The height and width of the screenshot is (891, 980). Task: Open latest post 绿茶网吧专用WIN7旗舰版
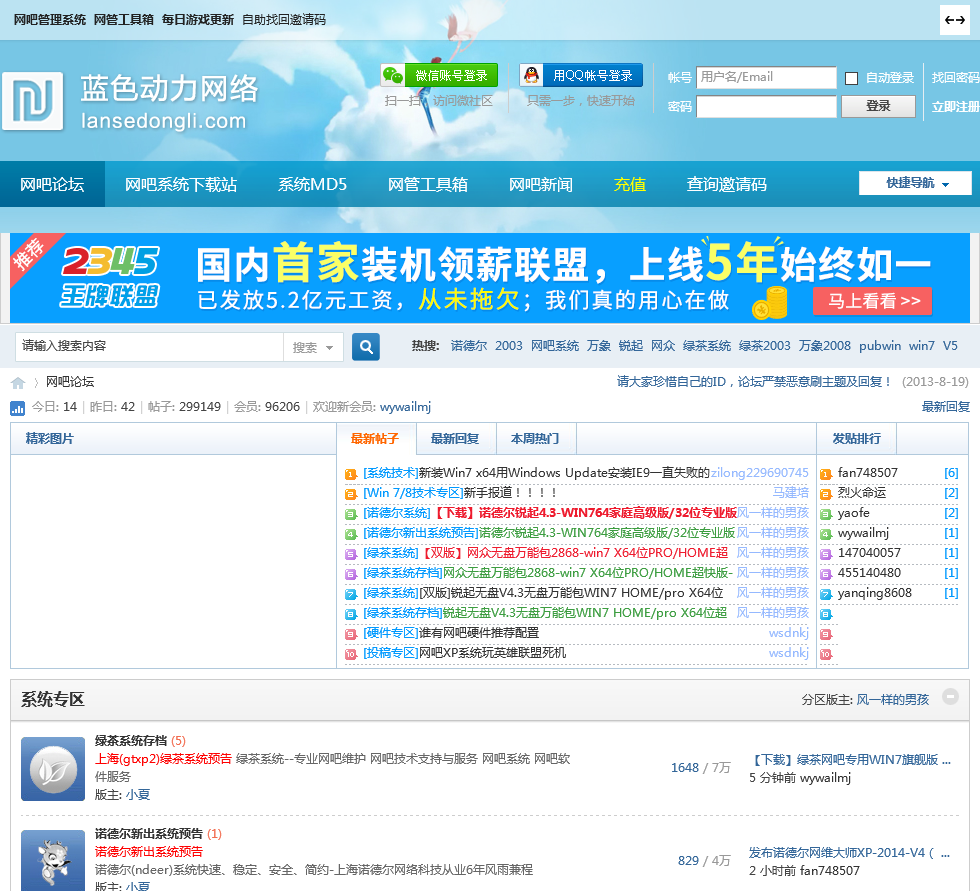[x=849, y=760]
